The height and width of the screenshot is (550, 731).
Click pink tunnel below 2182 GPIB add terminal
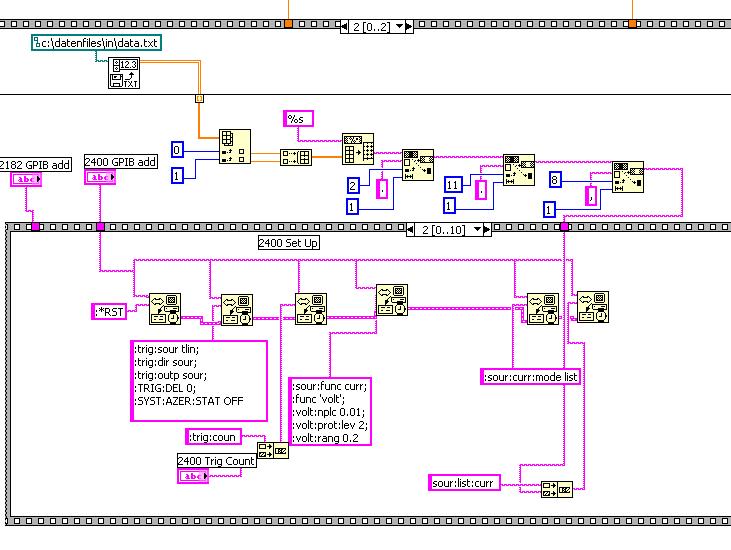[x=35, y=227]
